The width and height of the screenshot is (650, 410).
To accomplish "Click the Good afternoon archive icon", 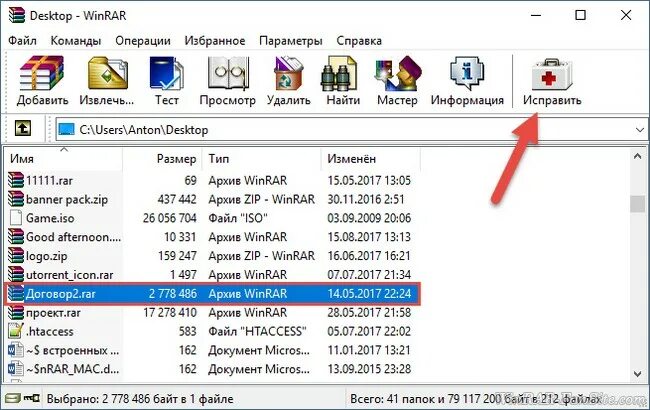I will [16, 237].
